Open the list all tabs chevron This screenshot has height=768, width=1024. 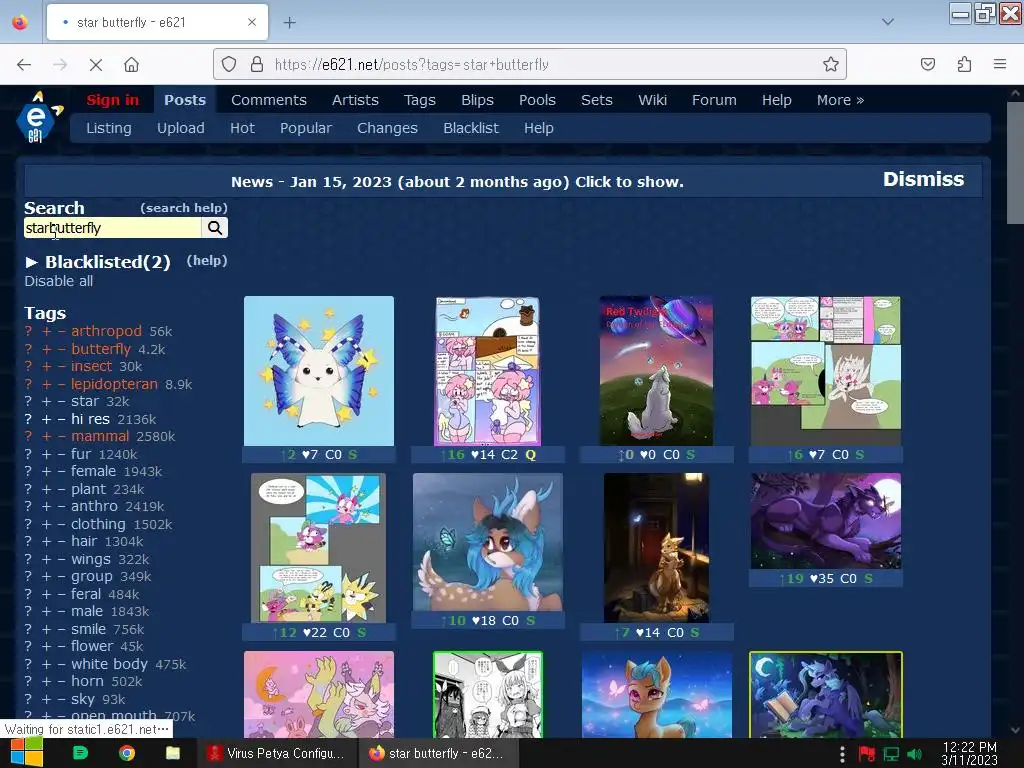pyautogui.click(x=888, y=22)
